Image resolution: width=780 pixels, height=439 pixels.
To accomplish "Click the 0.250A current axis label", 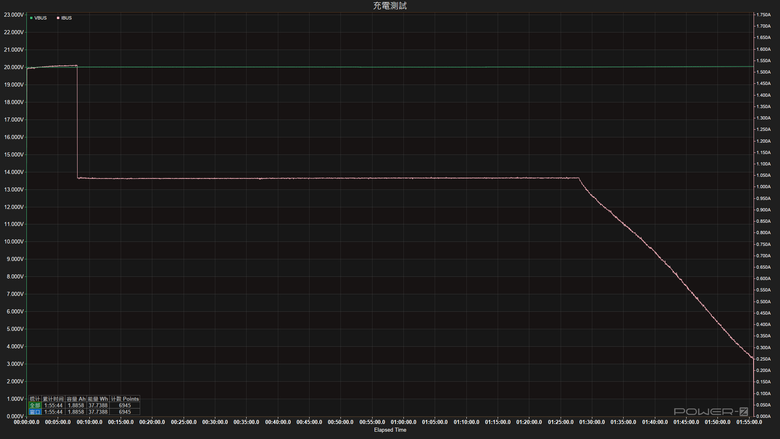I will [764, 358].
